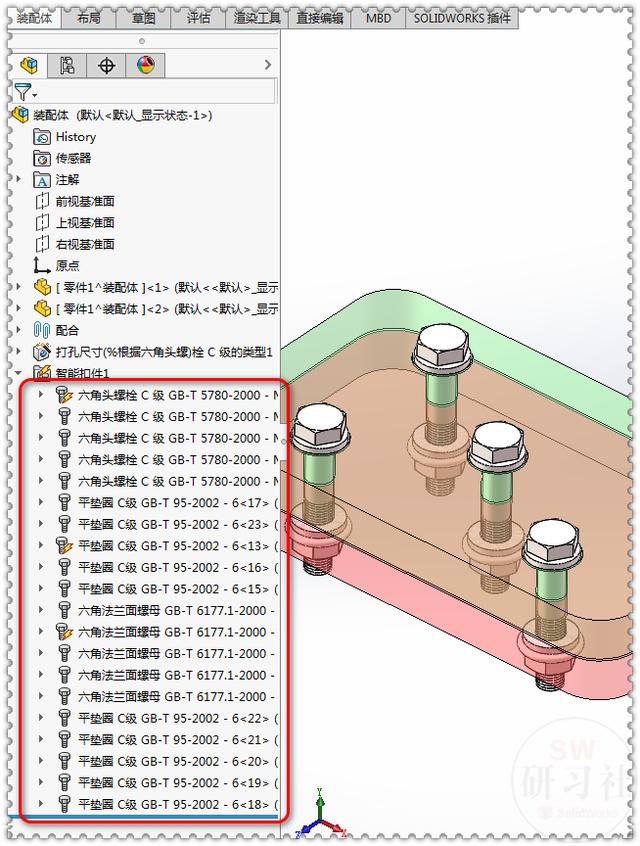
Task: Select the 前视基准面 tree item label
Action: point(85,201)
